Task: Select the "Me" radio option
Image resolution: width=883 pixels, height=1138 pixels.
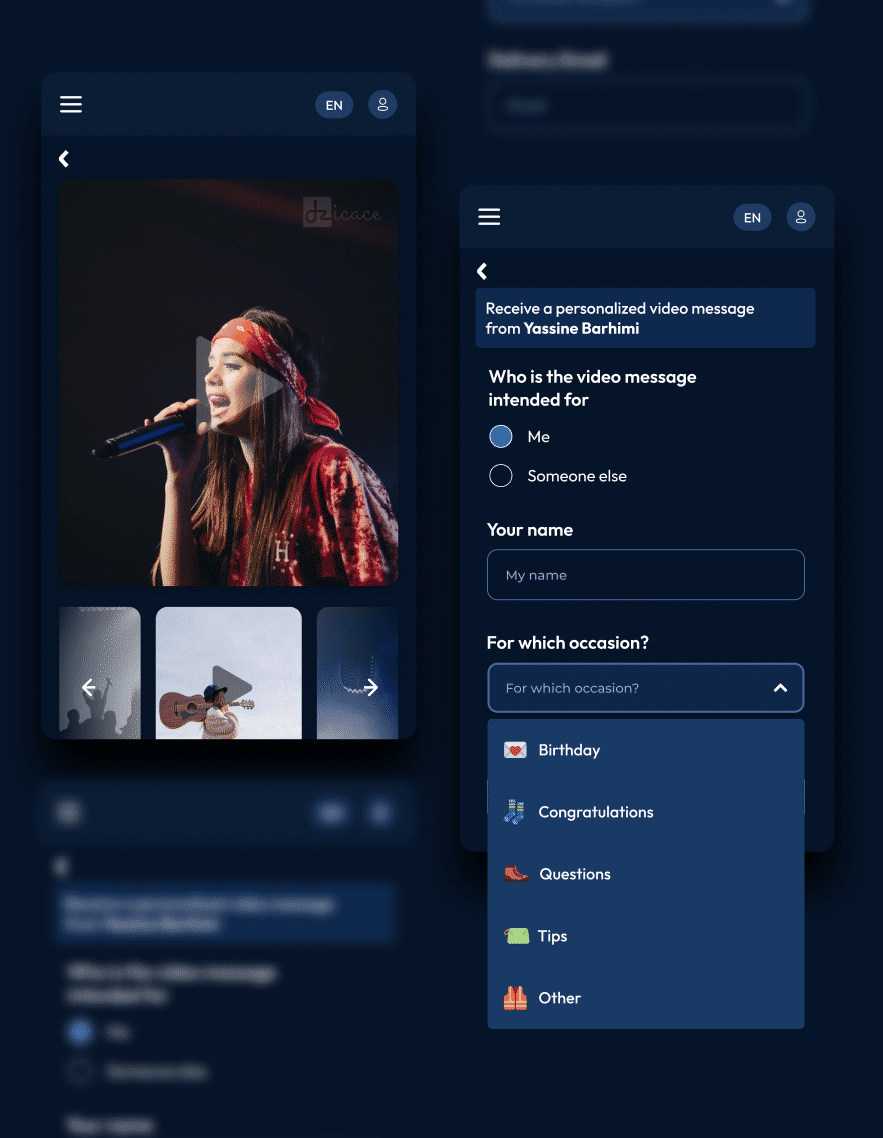Action: (x=501, y=437)
